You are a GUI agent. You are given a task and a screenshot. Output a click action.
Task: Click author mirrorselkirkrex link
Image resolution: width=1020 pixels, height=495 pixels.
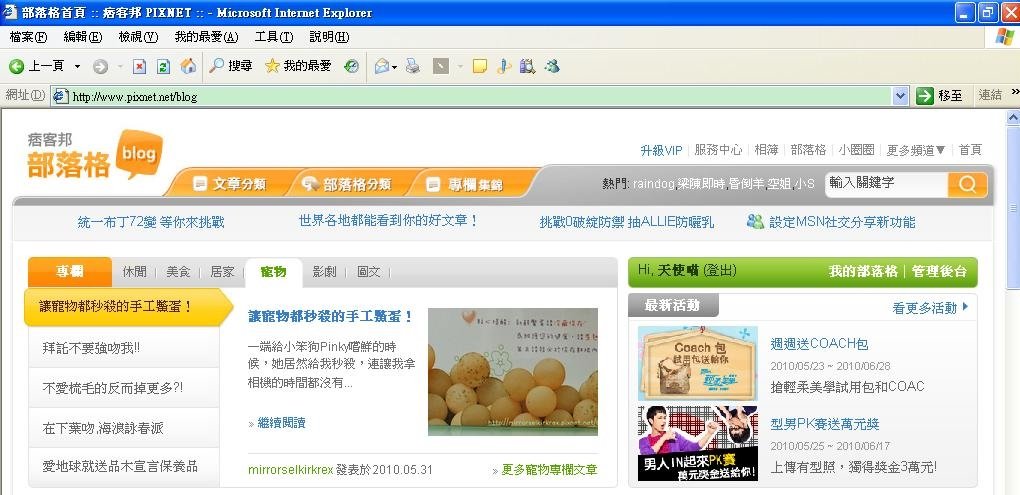pos(291,470)
